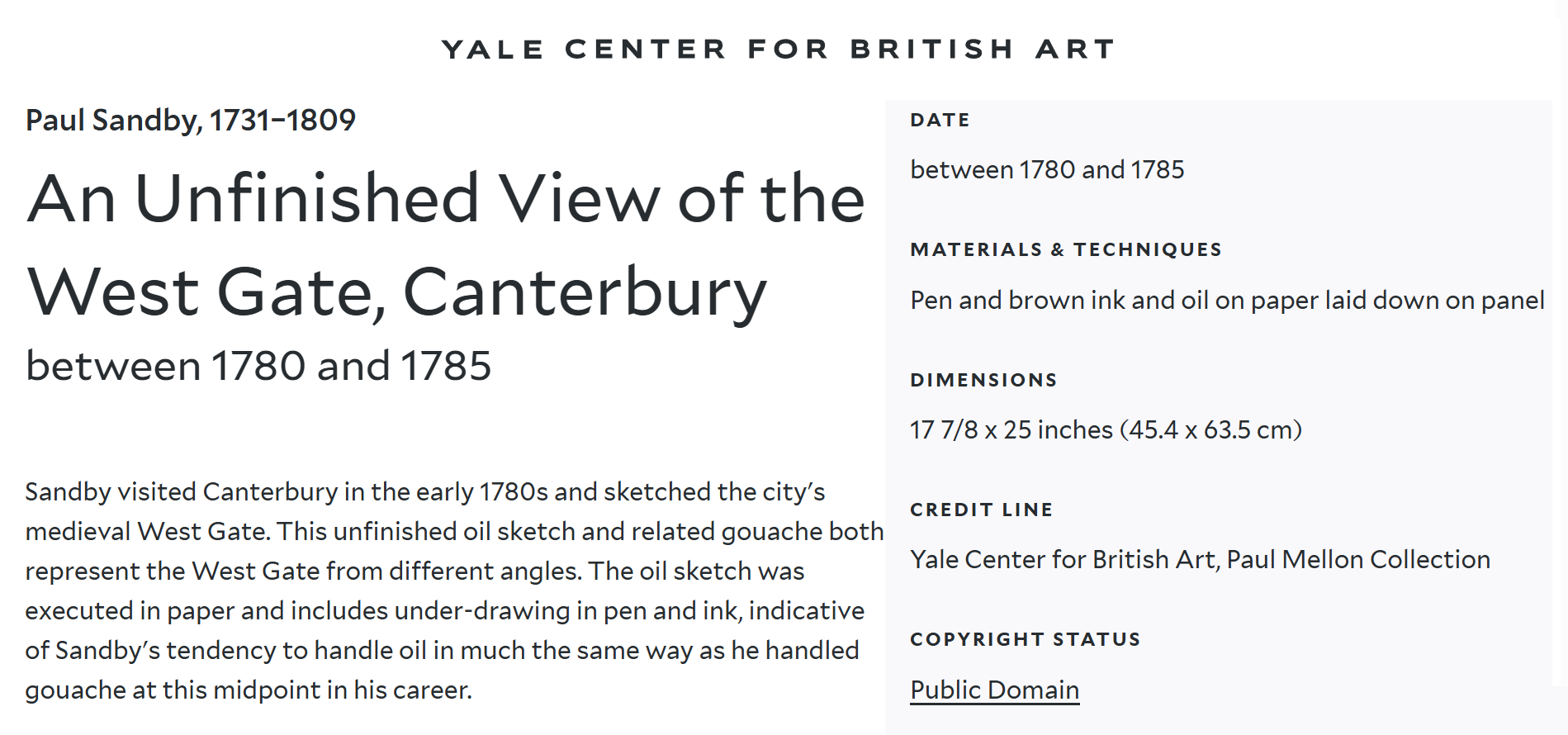1568x735 pixels.
Task: Click the word BRITISH in the site header
Action: [x=932, y=49]
